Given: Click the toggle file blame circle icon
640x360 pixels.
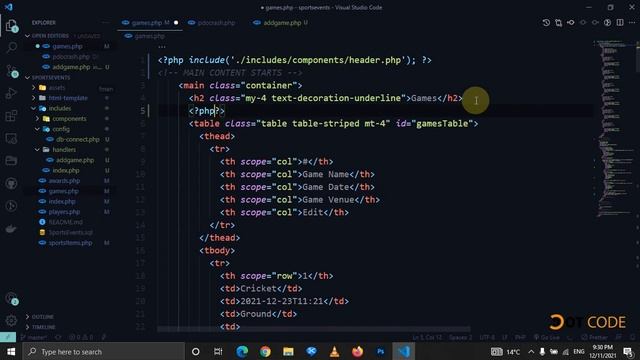Looking at the screenshot, I should coord(607,23).
